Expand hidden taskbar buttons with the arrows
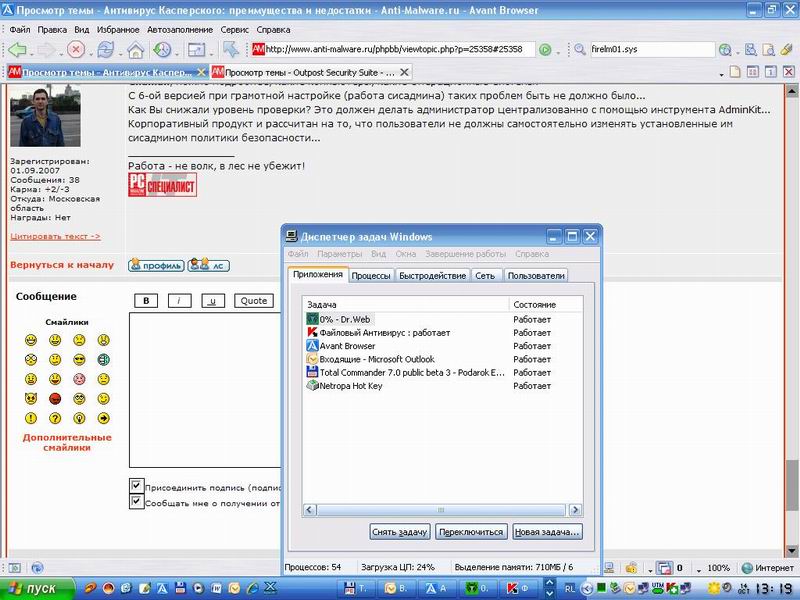 549,588
